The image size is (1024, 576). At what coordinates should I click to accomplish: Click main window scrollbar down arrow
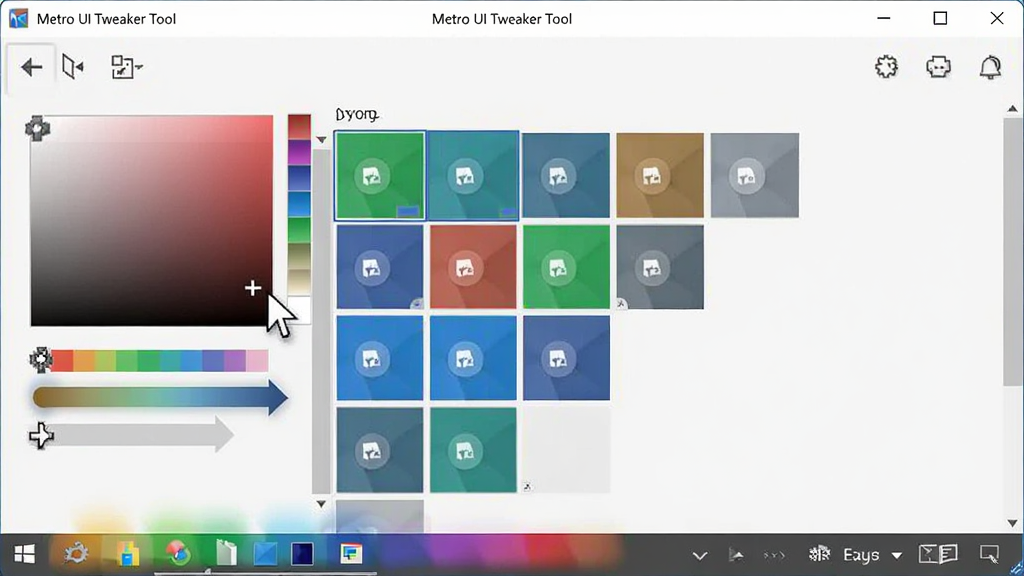pyautogui.click(x=1012, y=523)
